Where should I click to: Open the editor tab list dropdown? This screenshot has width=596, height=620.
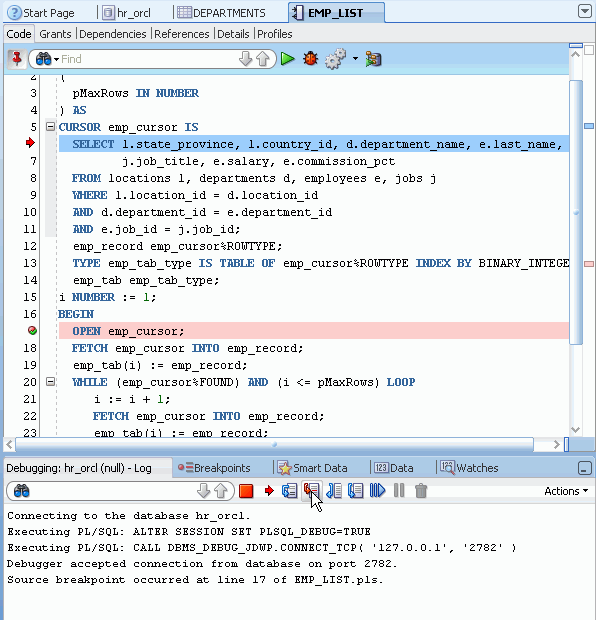coord(585,11)
